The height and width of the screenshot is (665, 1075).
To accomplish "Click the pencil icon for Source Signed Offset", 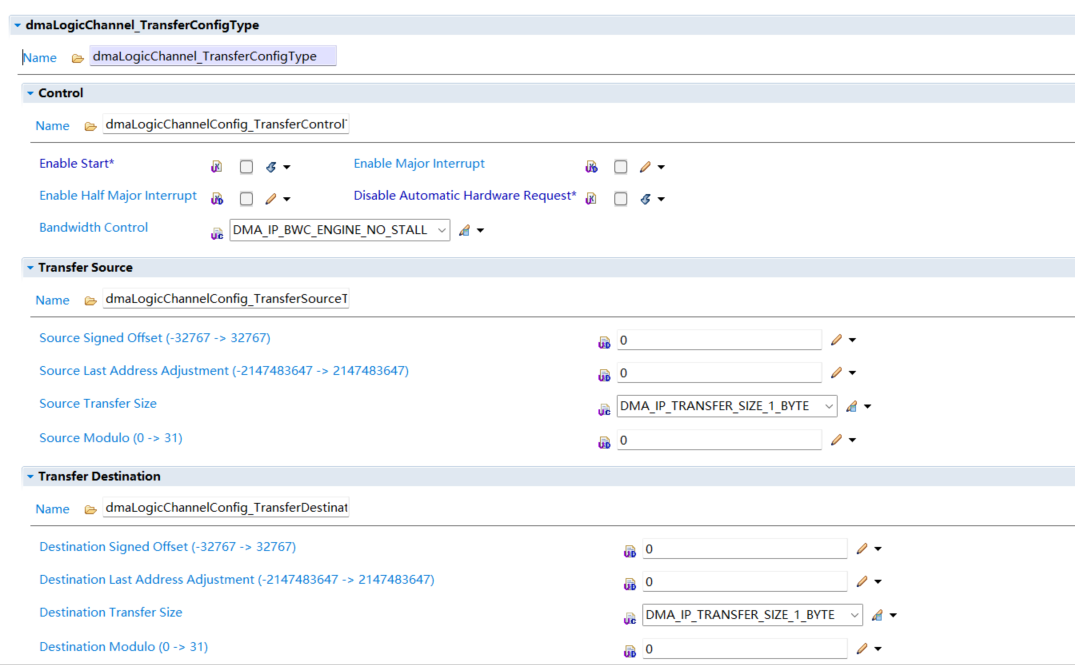I will 837,340.
